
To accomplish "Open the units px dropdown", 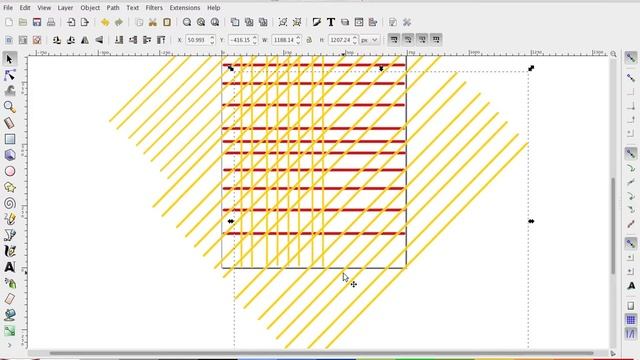I will [370, 40].
